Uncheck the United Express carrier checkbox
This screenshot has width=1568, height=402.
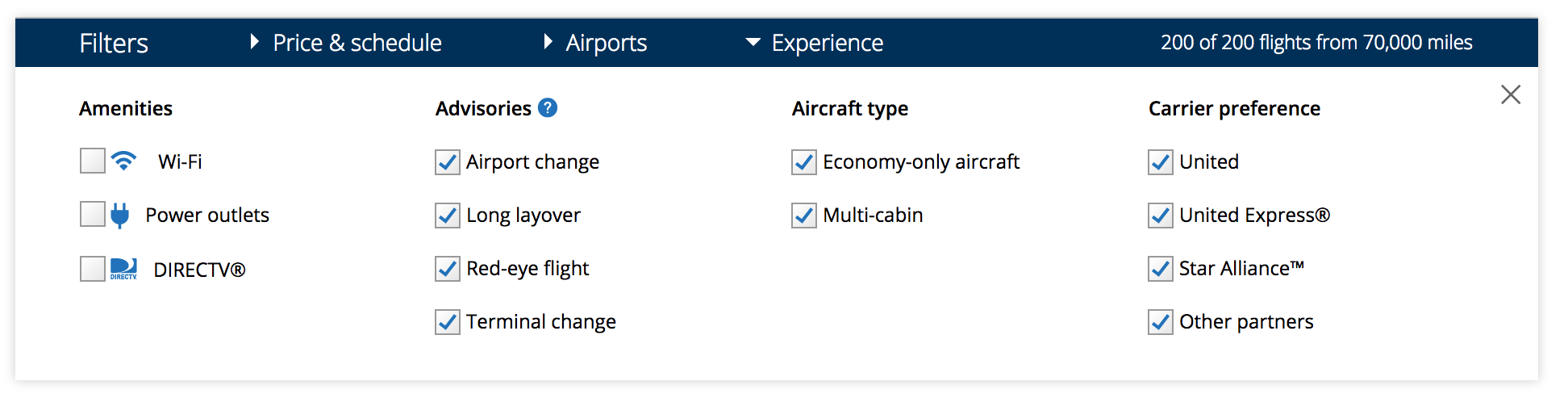1161,216
